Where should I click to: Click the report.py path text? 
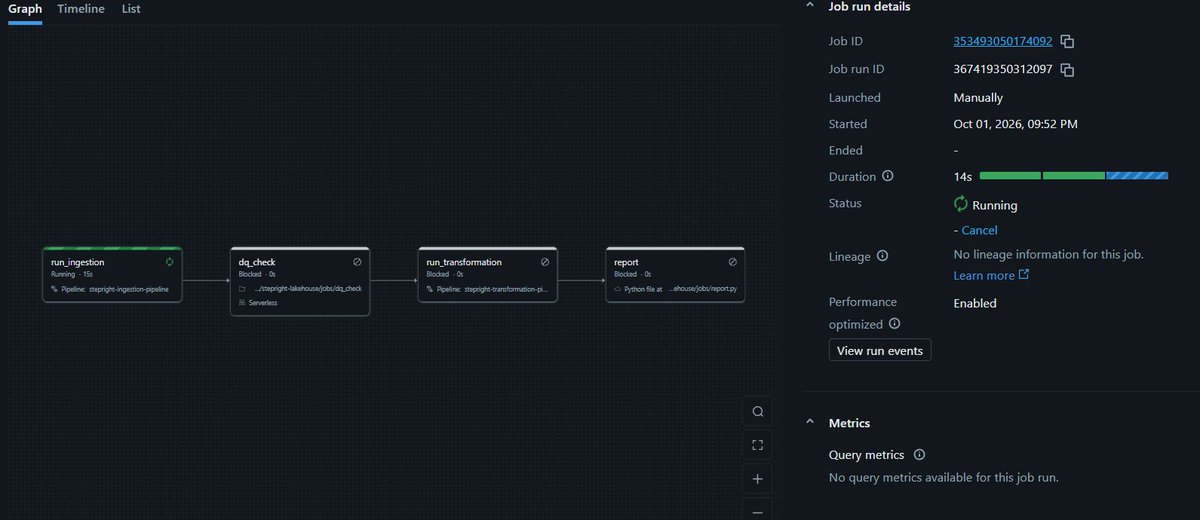pyautogui.click(x=703, y=289)
